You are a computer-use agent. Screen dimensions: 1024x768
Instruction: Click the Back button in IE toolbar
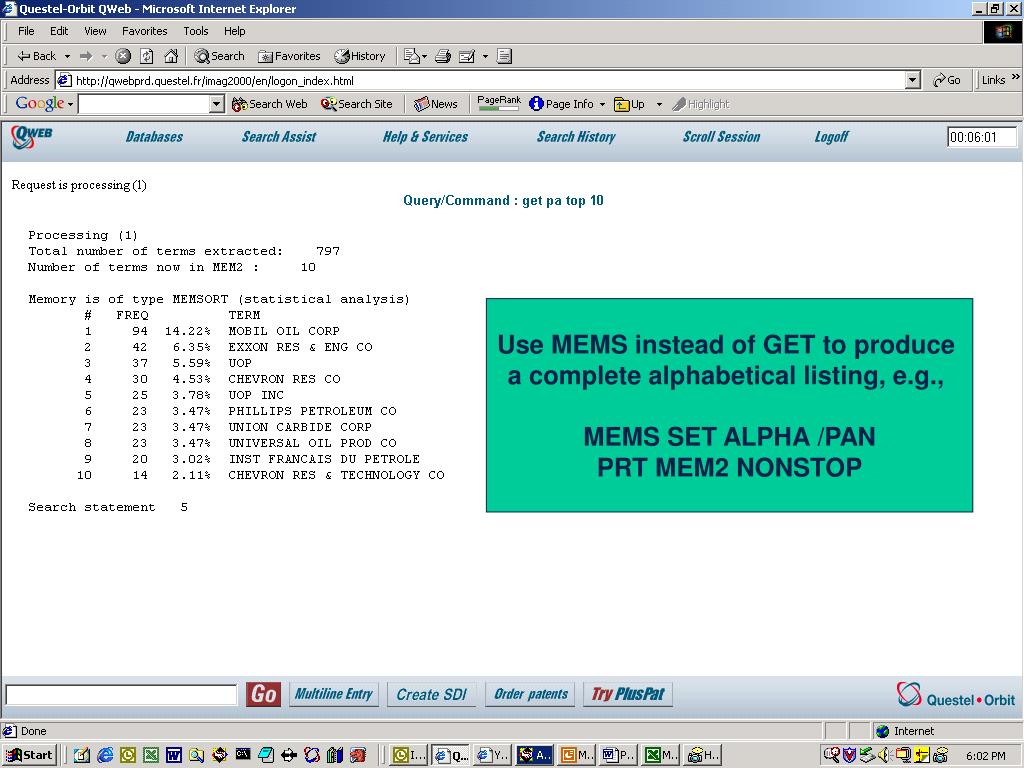(x=37, y=56)
